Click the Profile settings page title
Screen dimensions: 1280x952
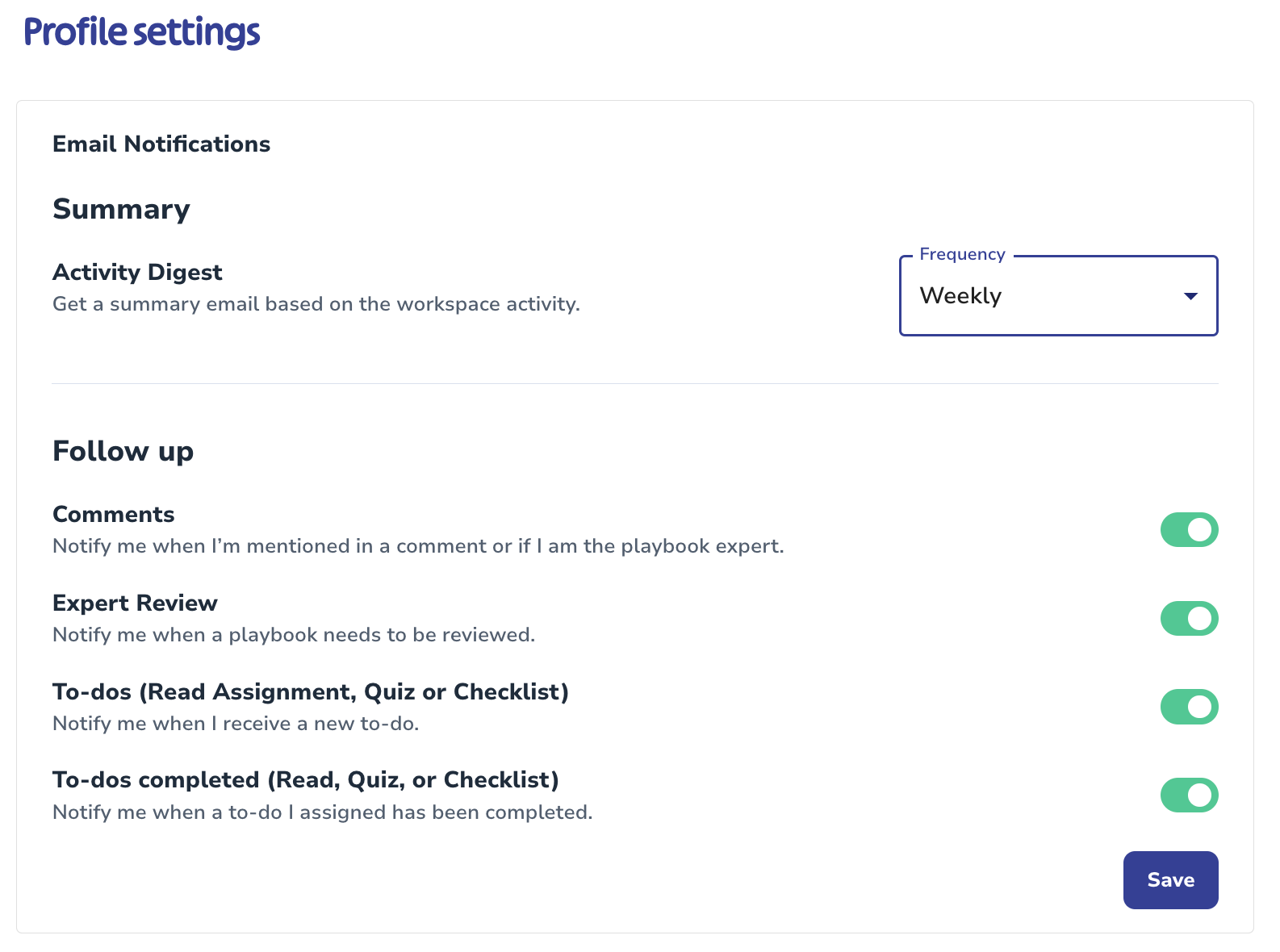tap(142, 32)
